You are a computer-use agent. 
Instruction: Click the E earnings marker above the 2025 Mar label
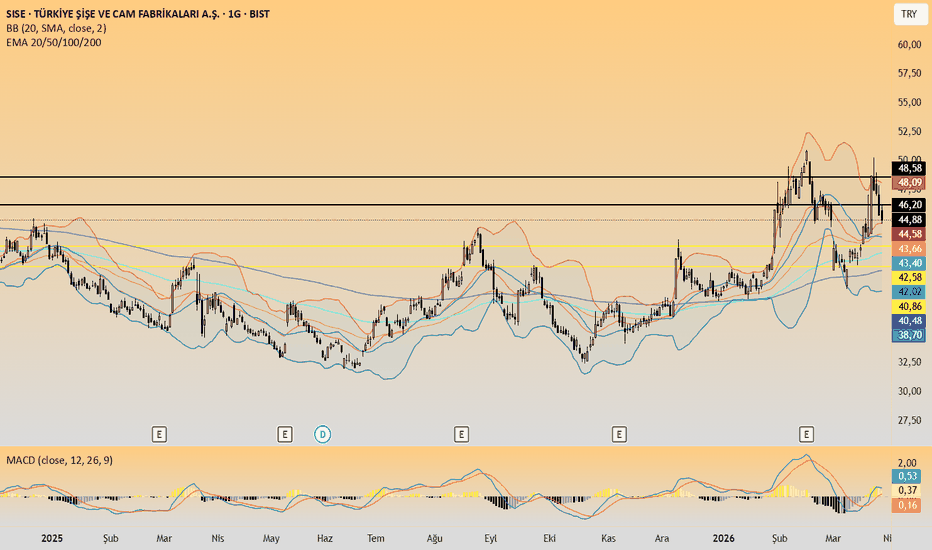coord(159,435)
